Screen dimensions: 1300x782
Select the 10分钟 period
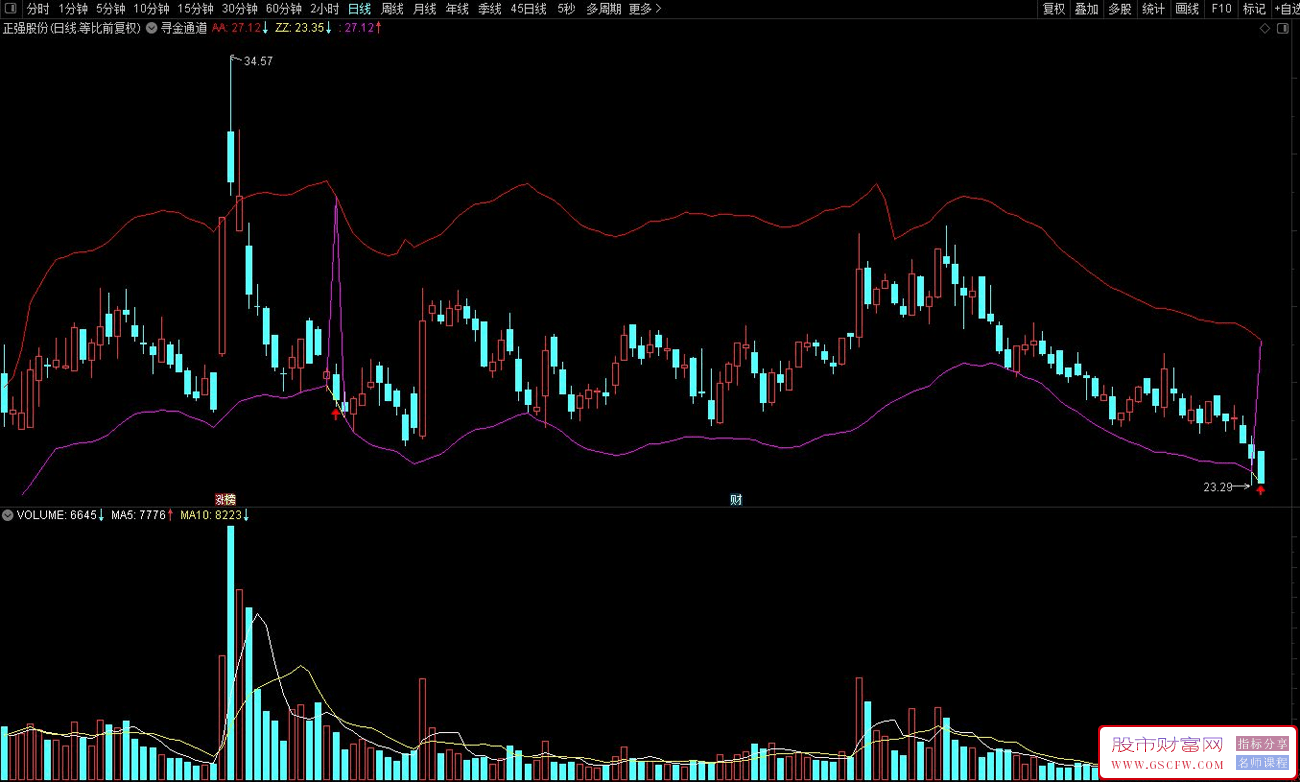pos(151,9)
